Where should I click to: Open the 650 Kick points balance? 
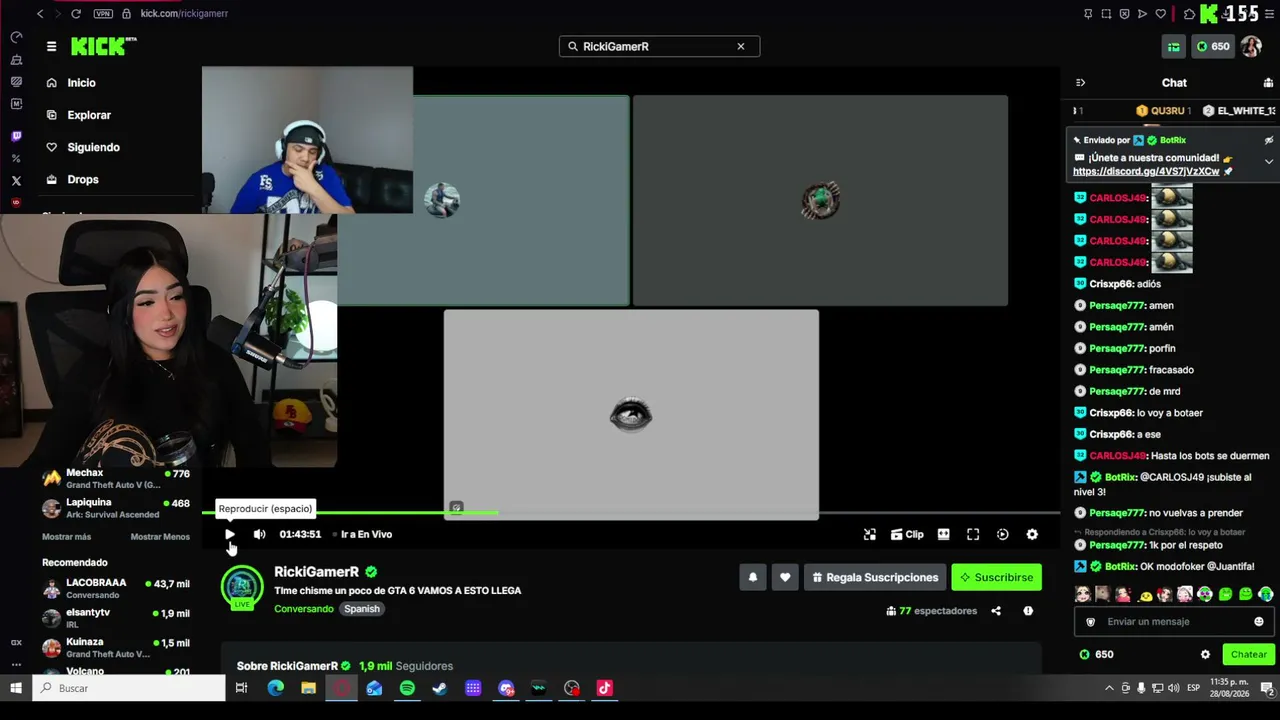(1213, 46)
